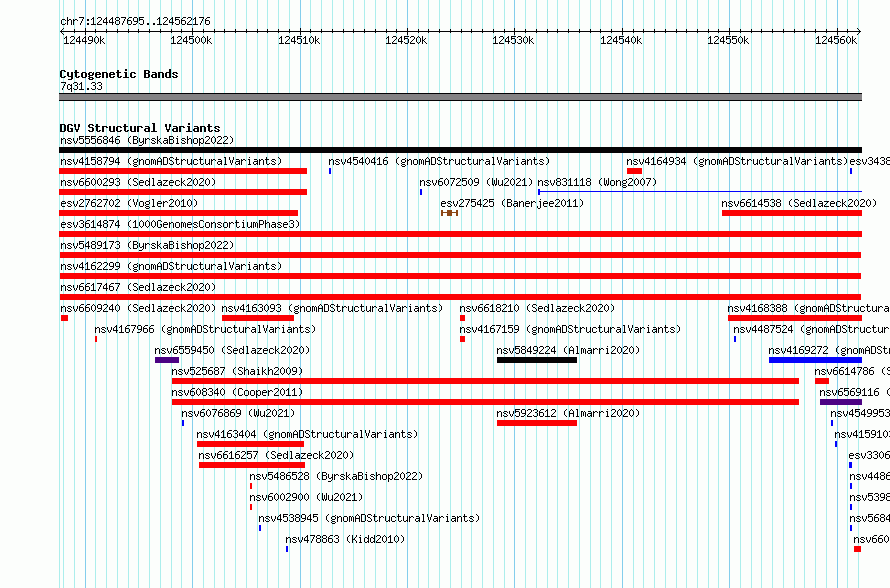Select the blue nsv4169272 variant bar
The height and width of the screenshot is (588, 890).
(x=816, y=360)
